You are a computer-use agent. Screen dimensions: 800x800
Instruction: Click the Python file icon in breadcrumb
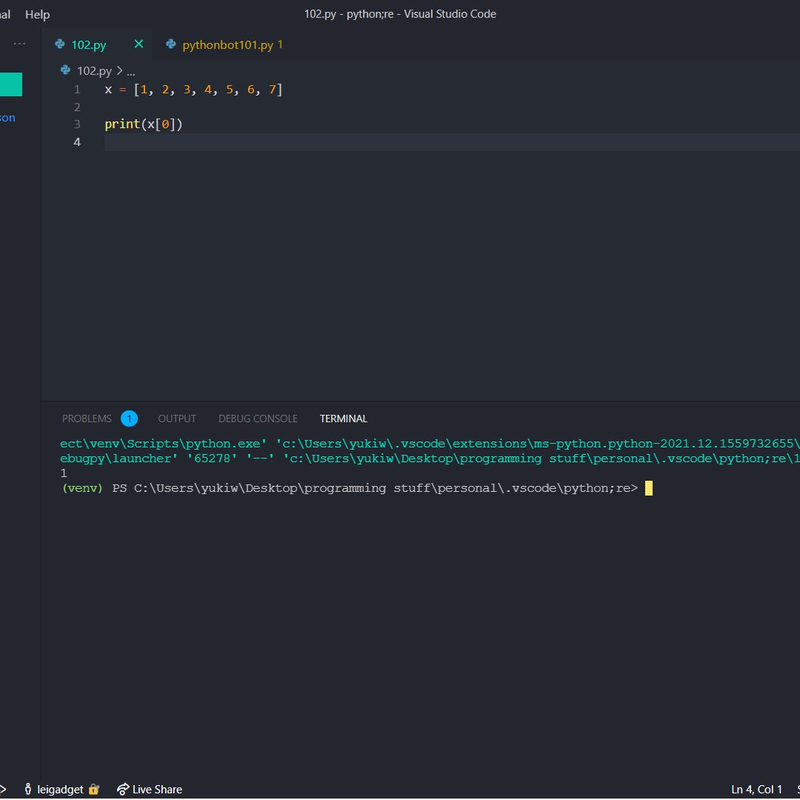67,71
